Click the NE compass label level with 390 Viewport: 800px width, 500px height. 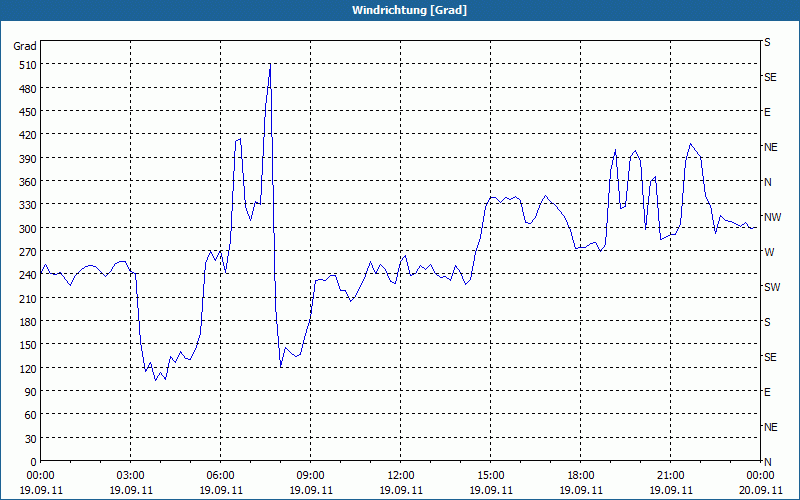(x=770, y=147)
